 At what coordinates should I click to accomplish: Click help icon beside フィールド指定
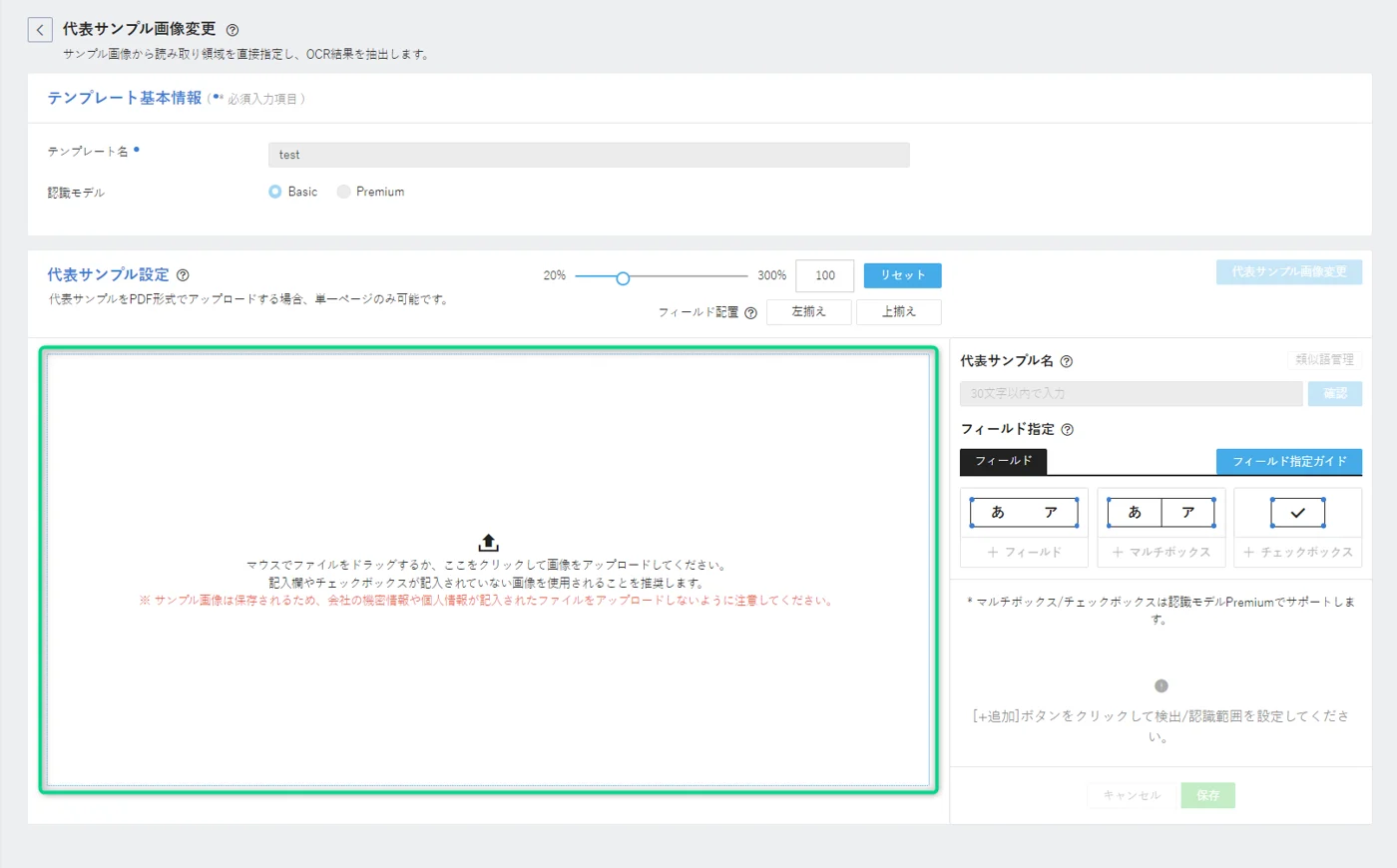click(x=1067, y=430)
